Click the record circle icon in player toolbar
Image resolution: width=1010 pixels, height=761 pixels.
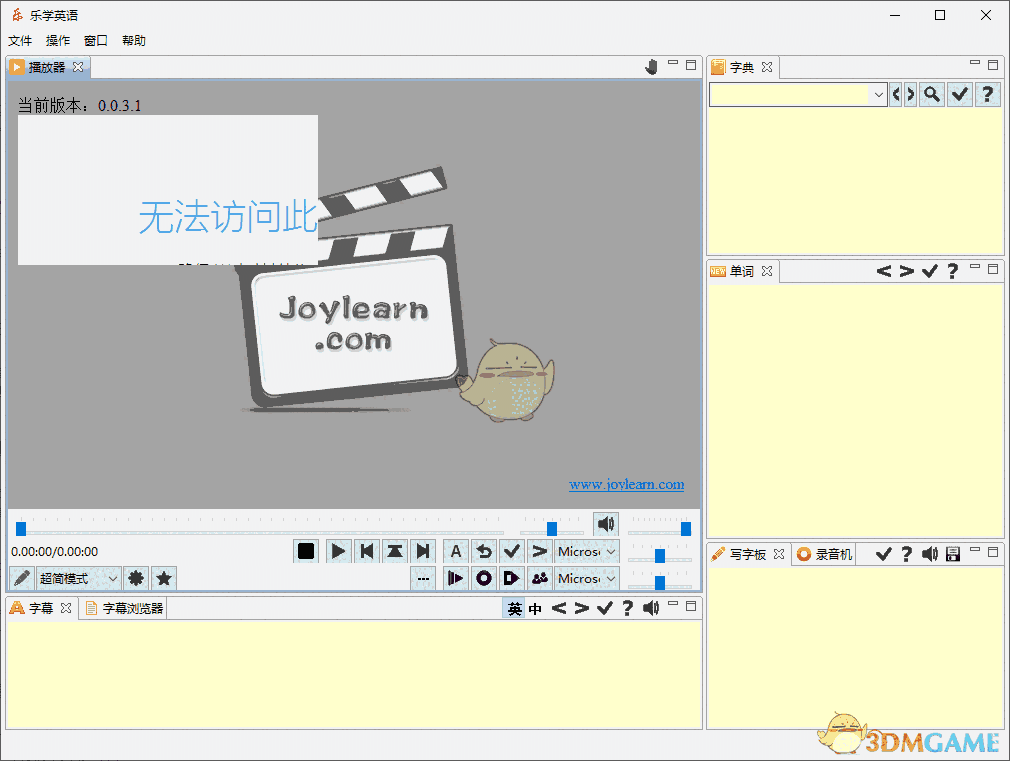[483, 578]
